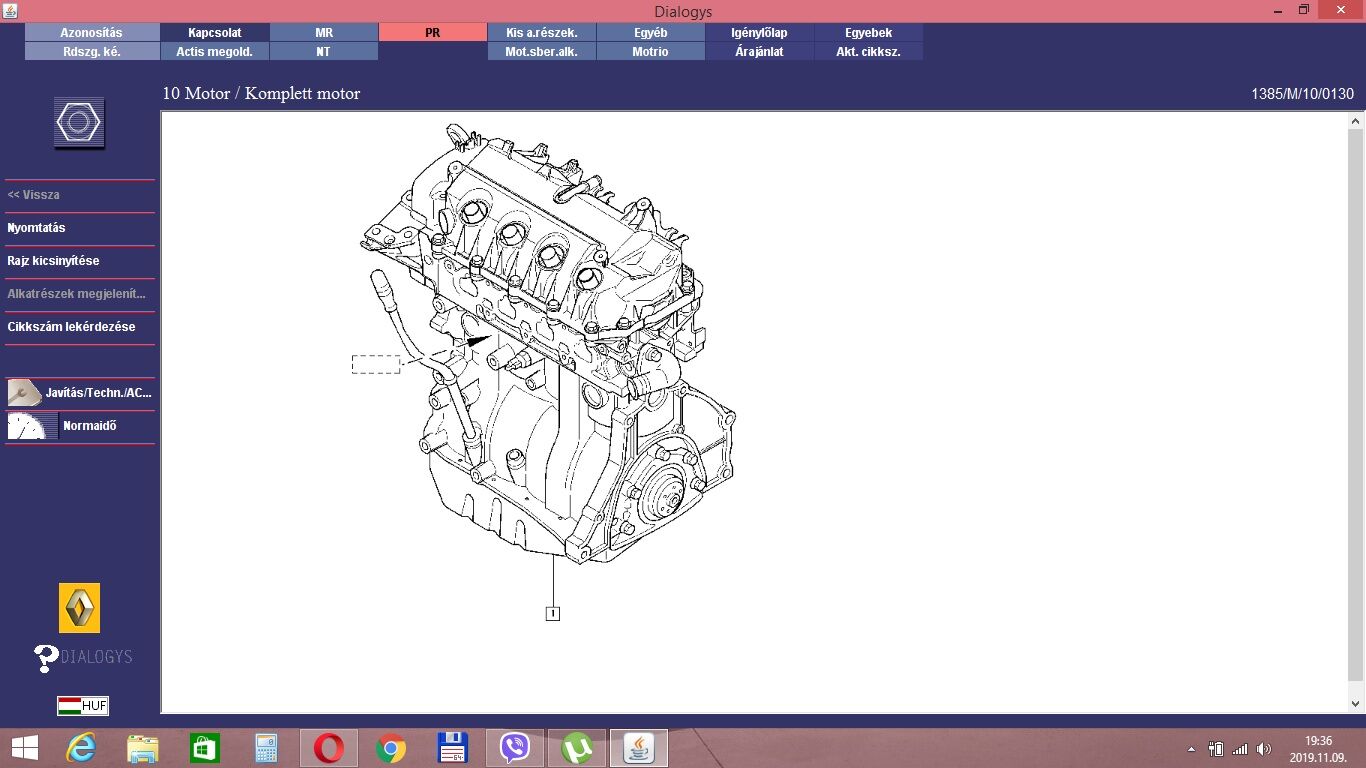Screen dimensions: 1366x768
Task: Click the hex nut icon in sidebar
Action: [x=79, y=124]
